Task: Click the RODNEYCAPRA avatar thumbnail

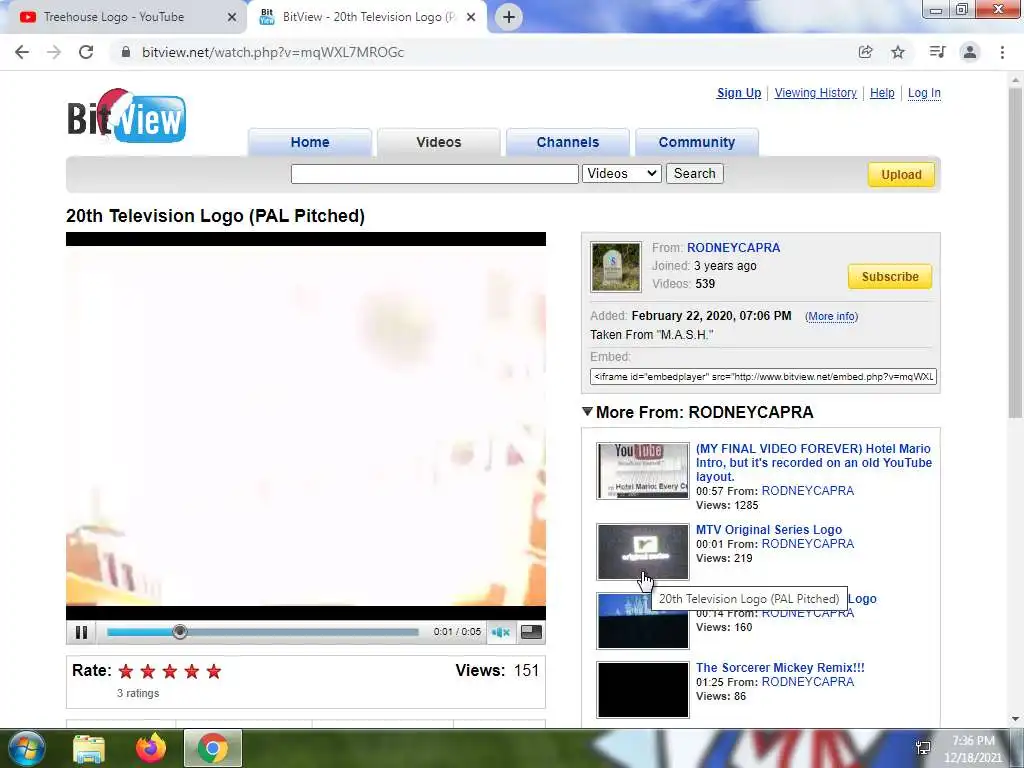Action: [x=616, y=266]
